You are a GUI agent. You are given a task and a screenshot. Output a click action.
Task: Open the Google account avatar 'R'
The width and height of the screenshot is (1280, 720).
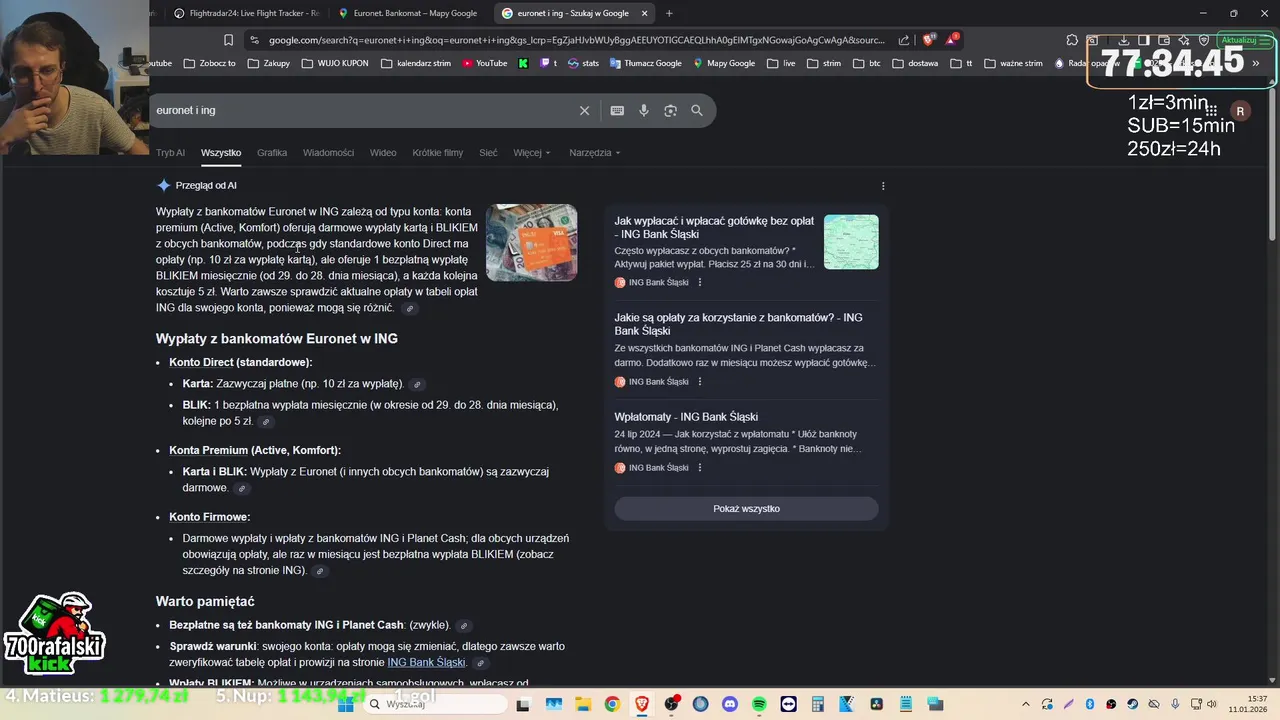pos(1240,111)
